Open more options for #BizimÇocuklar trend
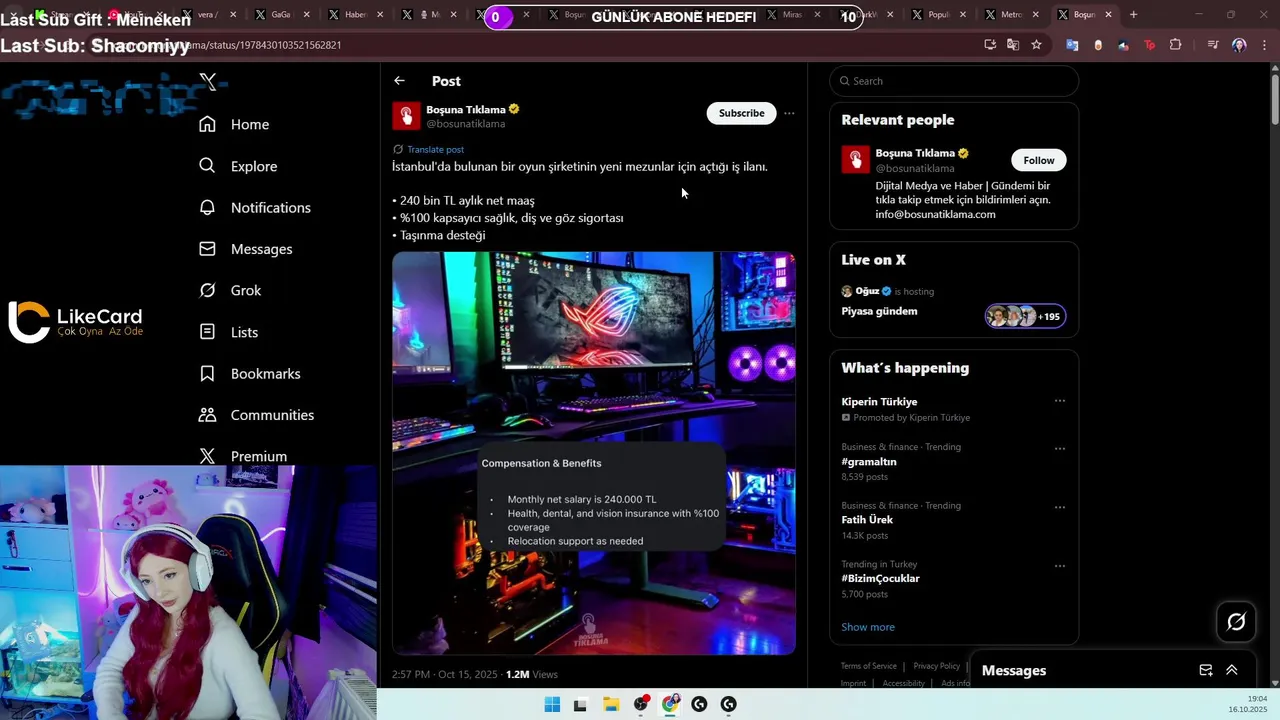This screenshot has width=1280, height=720. pos(1060,566)
